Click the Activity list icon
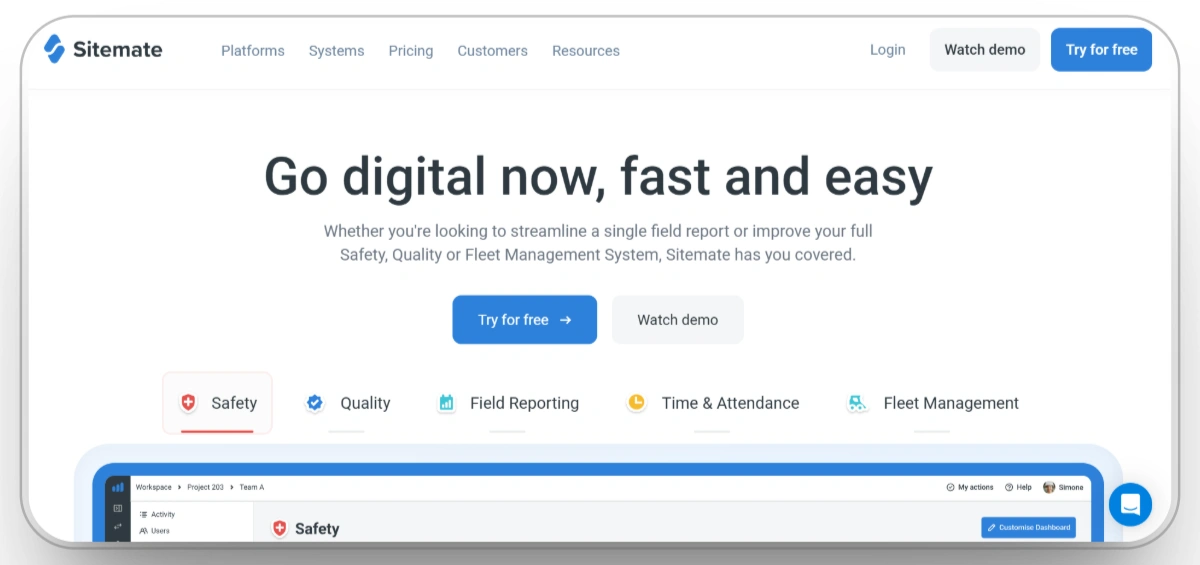The height and width of the screenshot is (565, 1200). click(x=143, y=514)
